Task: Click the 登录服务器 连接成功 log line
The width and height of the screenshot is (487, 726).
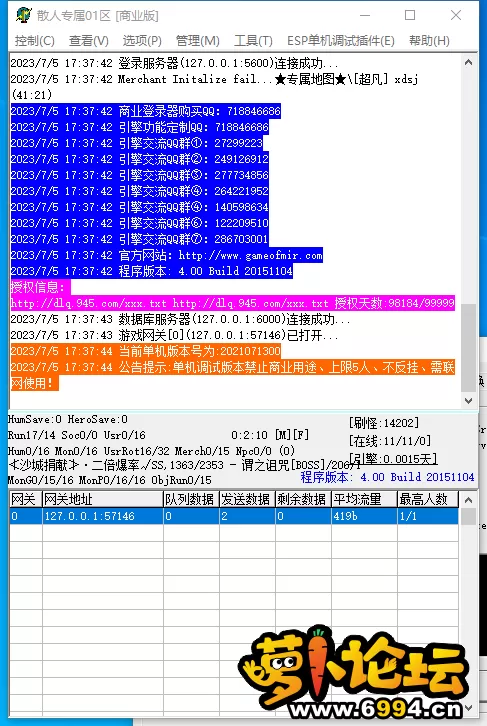Action: pos(174,63)
